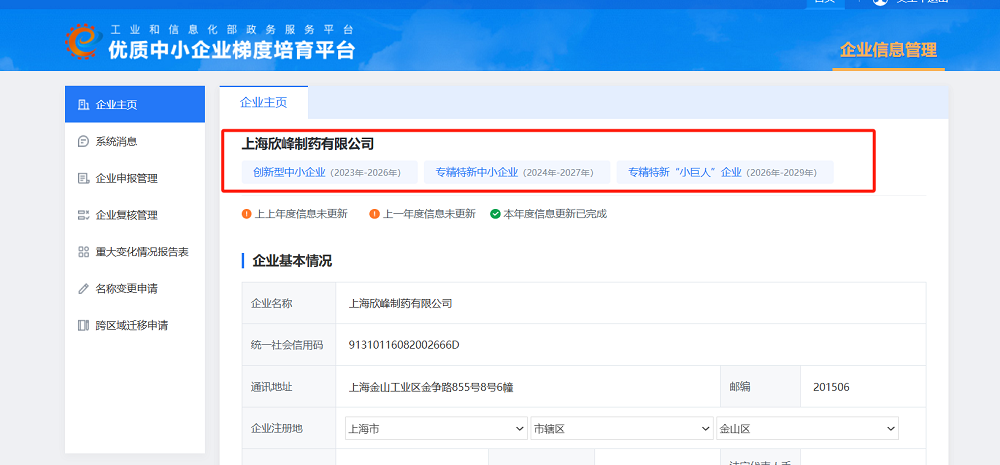Open 跨区域迁移申请 in the left sidebar

[135, 325]
